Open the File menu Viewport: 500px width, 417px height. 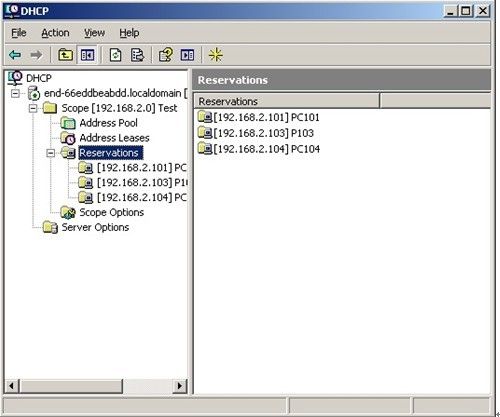click(x=19, y=33)
